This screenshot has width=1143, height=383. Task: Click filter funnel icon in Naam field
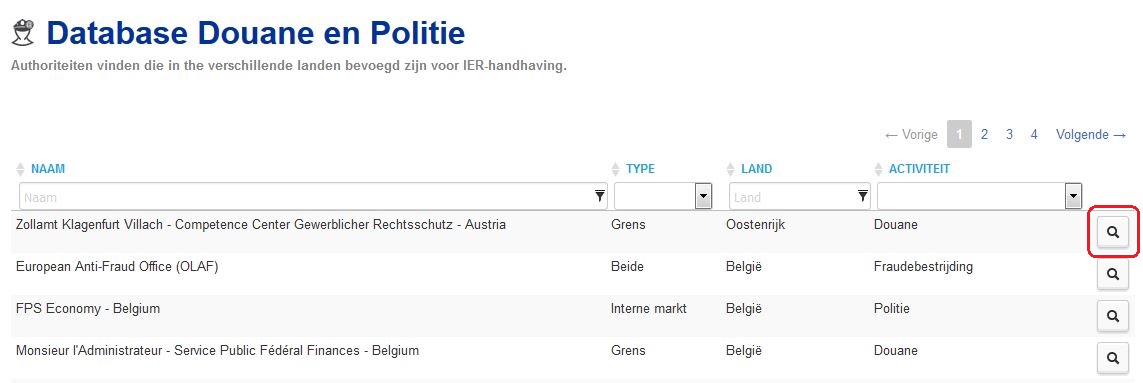coord(600,196)
